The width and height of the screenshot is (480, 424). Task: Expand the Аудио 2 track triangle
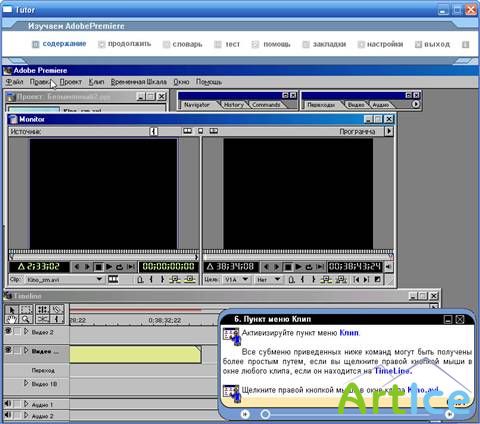point(26,416)
